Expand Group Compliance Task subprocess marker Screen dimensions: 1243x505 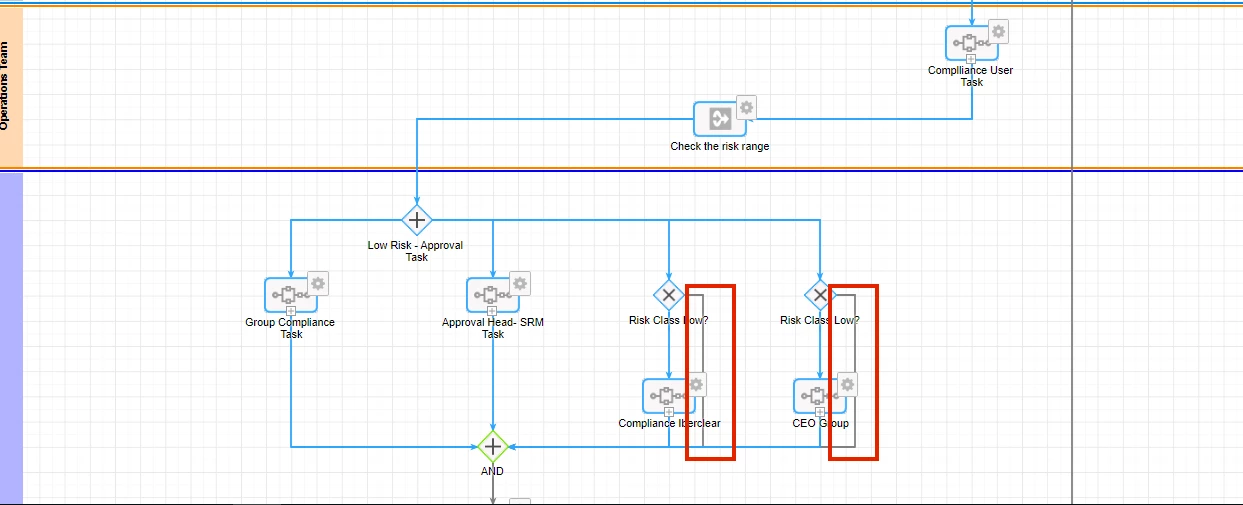click(291, 311)
